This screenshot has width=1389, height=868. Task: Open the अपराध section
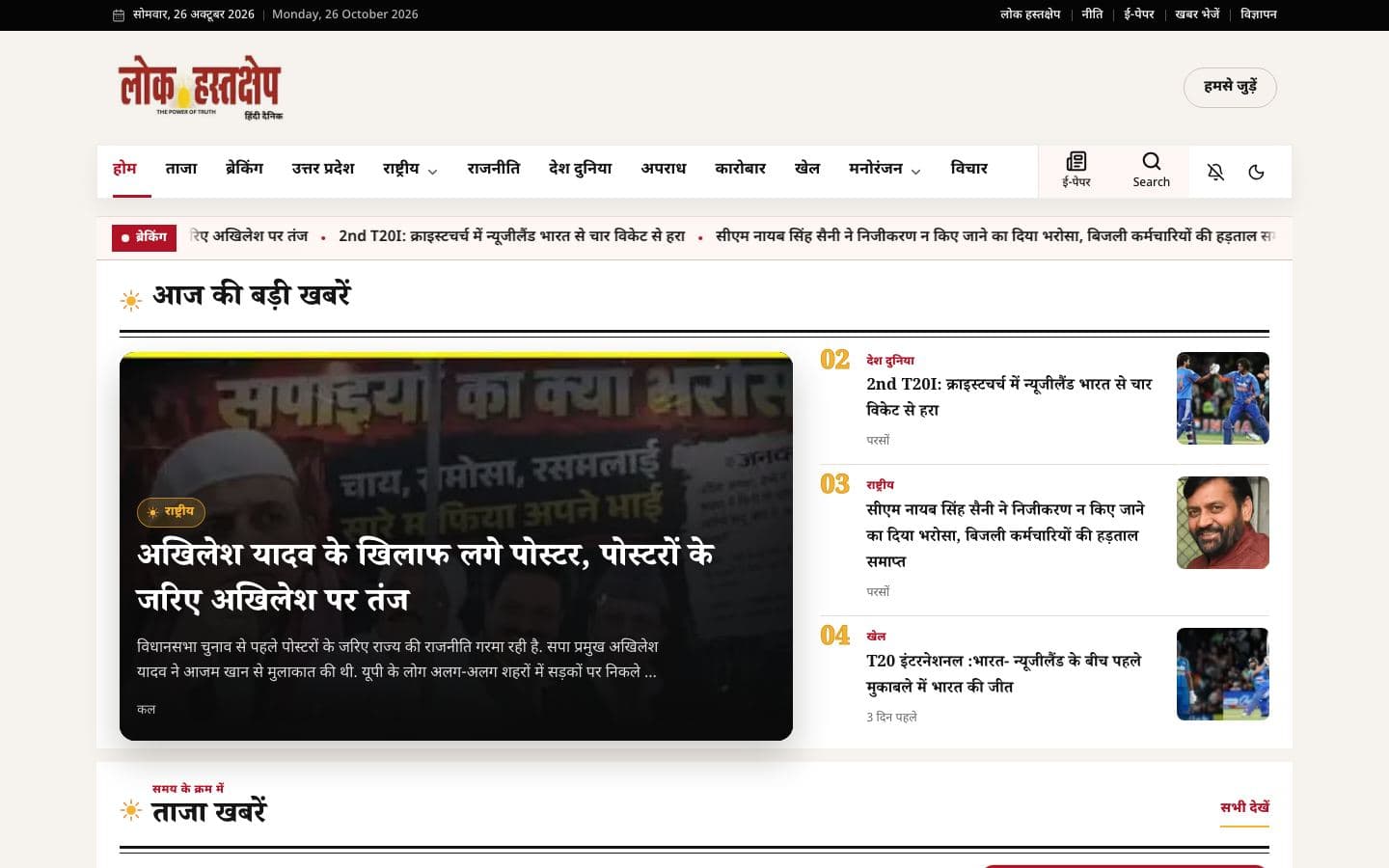tap(663, 169)
